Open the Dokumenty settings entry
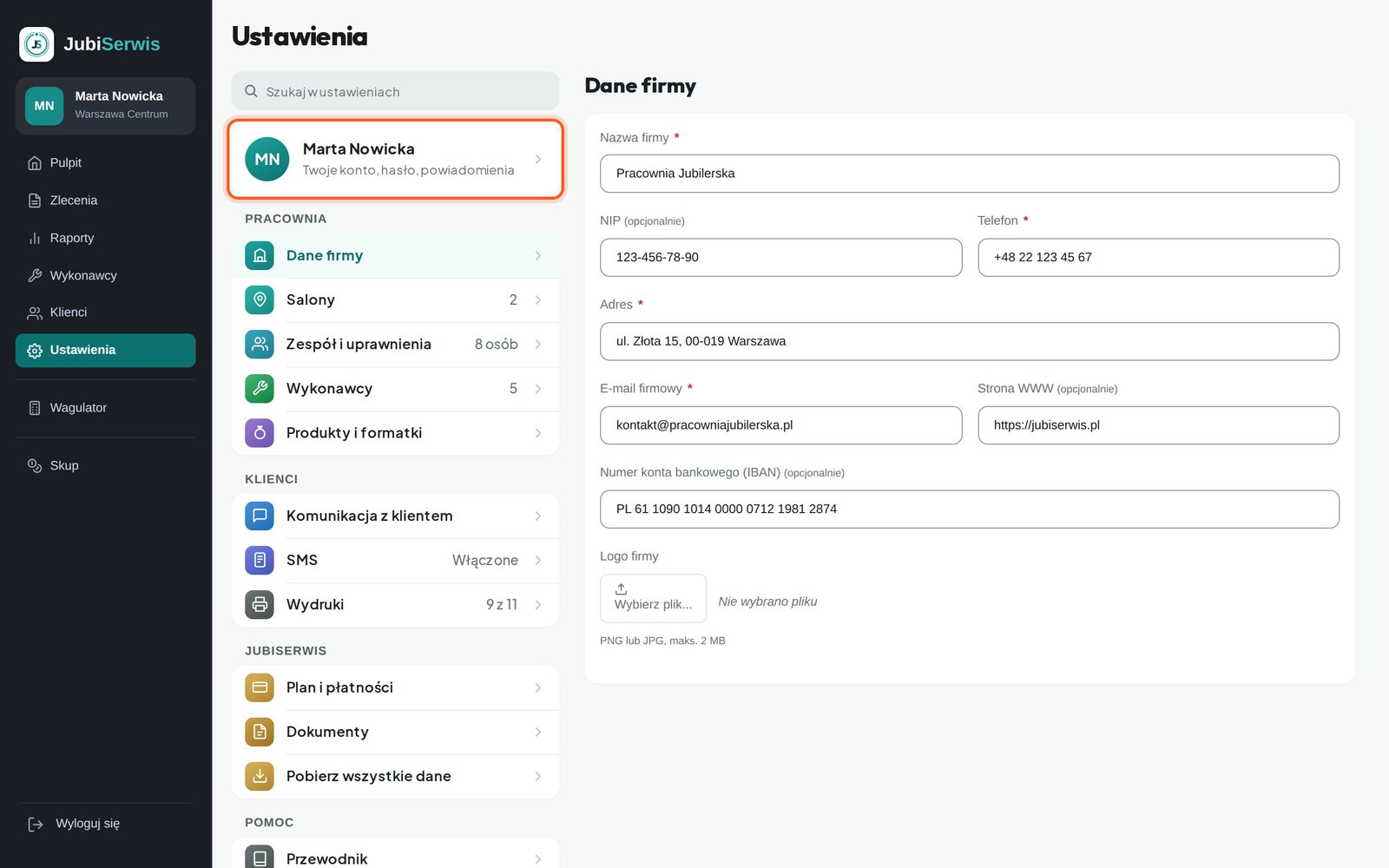 point(395,733)
